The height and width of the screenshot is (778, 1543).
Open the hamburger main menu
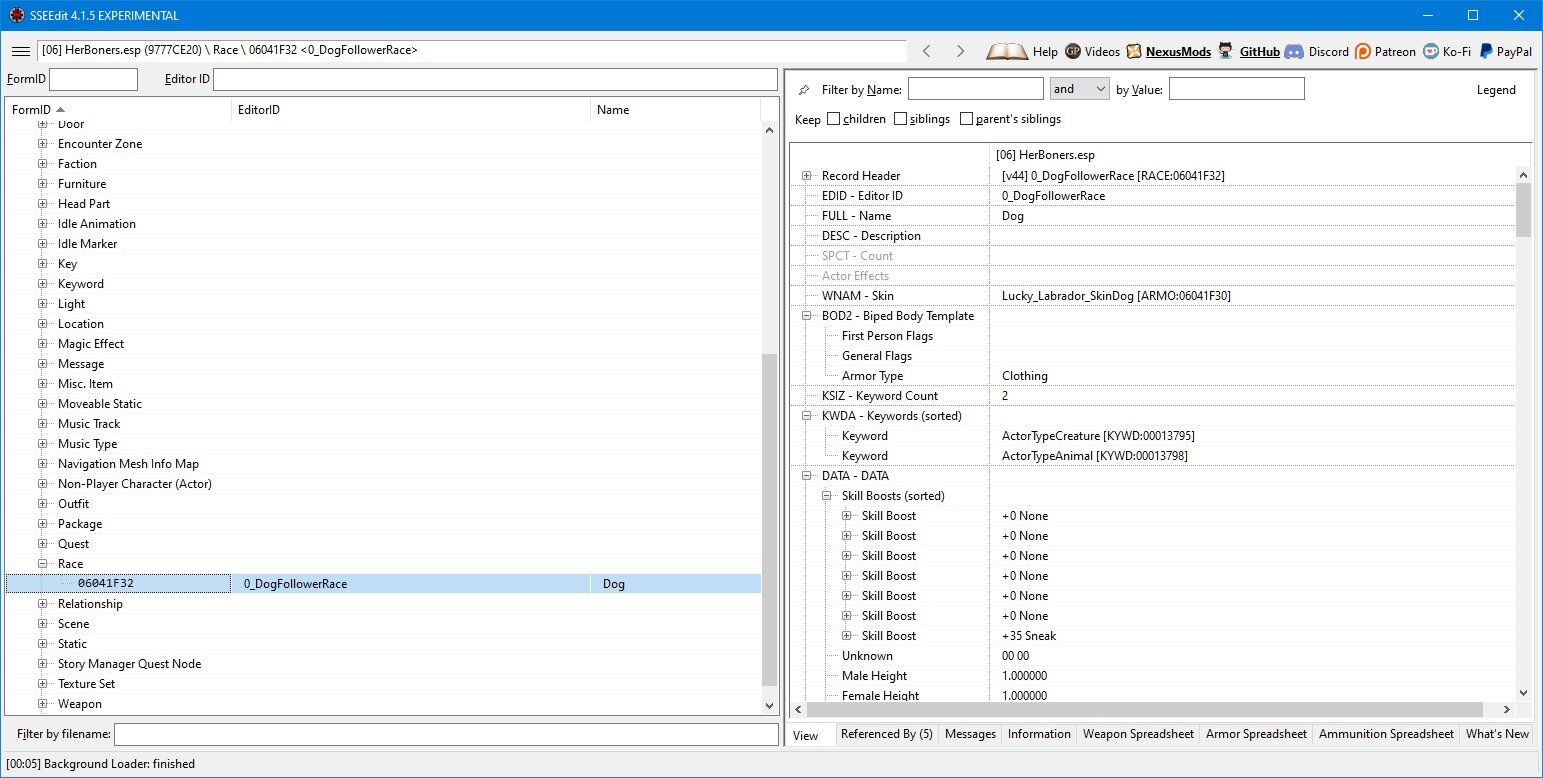coord(20,51)
